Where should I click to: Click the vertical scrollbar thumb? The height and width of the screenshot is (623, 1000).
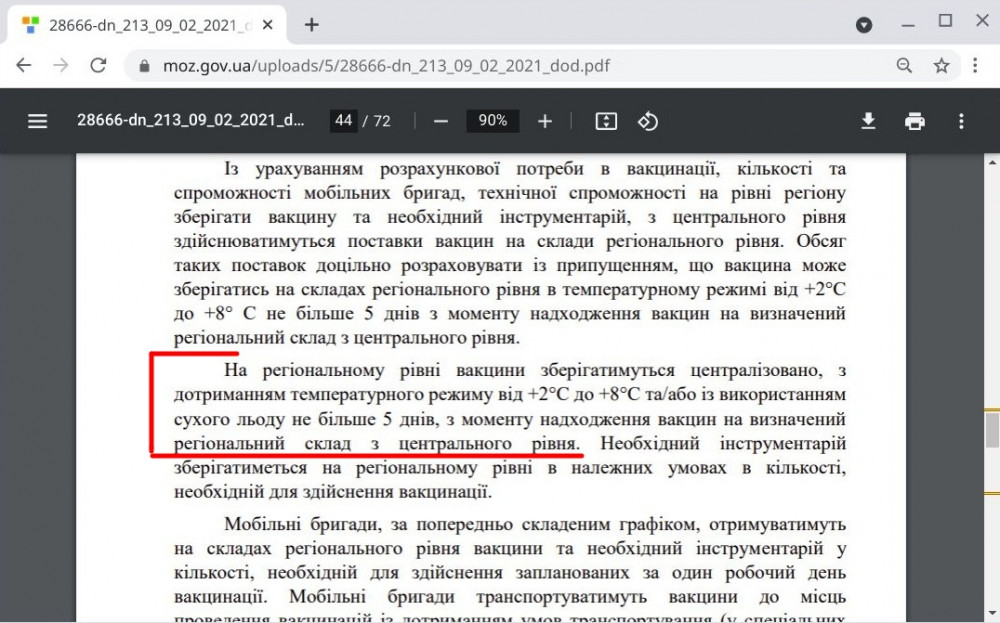992,429
